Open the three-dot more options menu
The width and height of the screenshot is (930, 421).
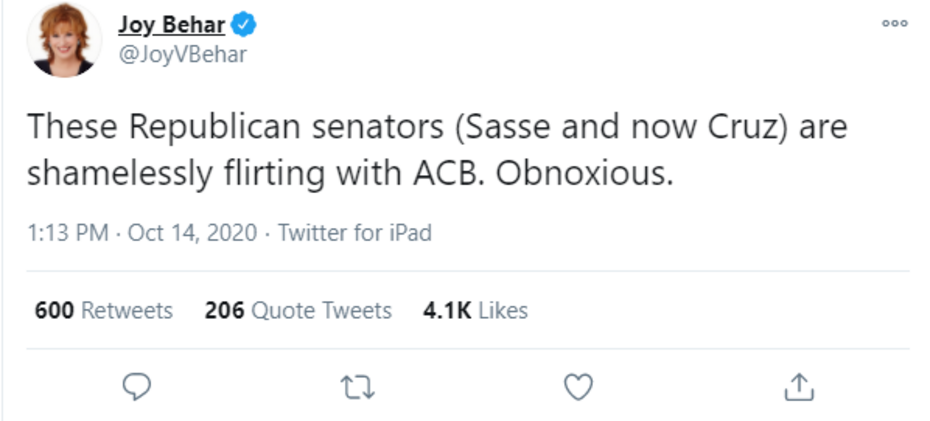click(x=895, y=24)
